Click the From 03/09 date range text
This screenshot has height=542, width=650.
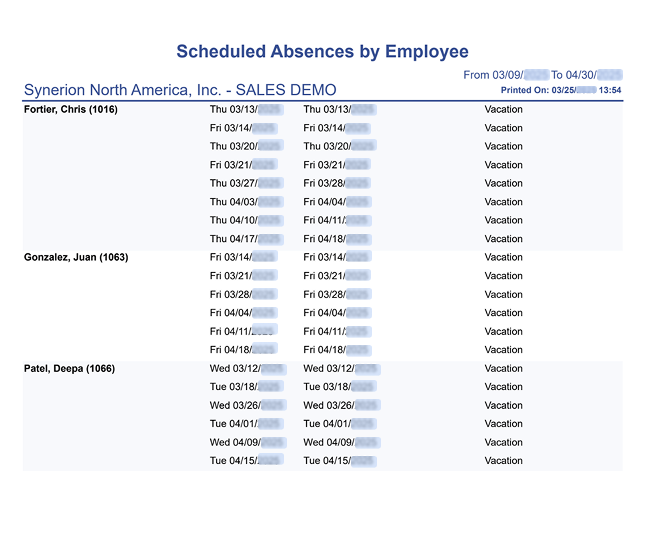(542, 75)
